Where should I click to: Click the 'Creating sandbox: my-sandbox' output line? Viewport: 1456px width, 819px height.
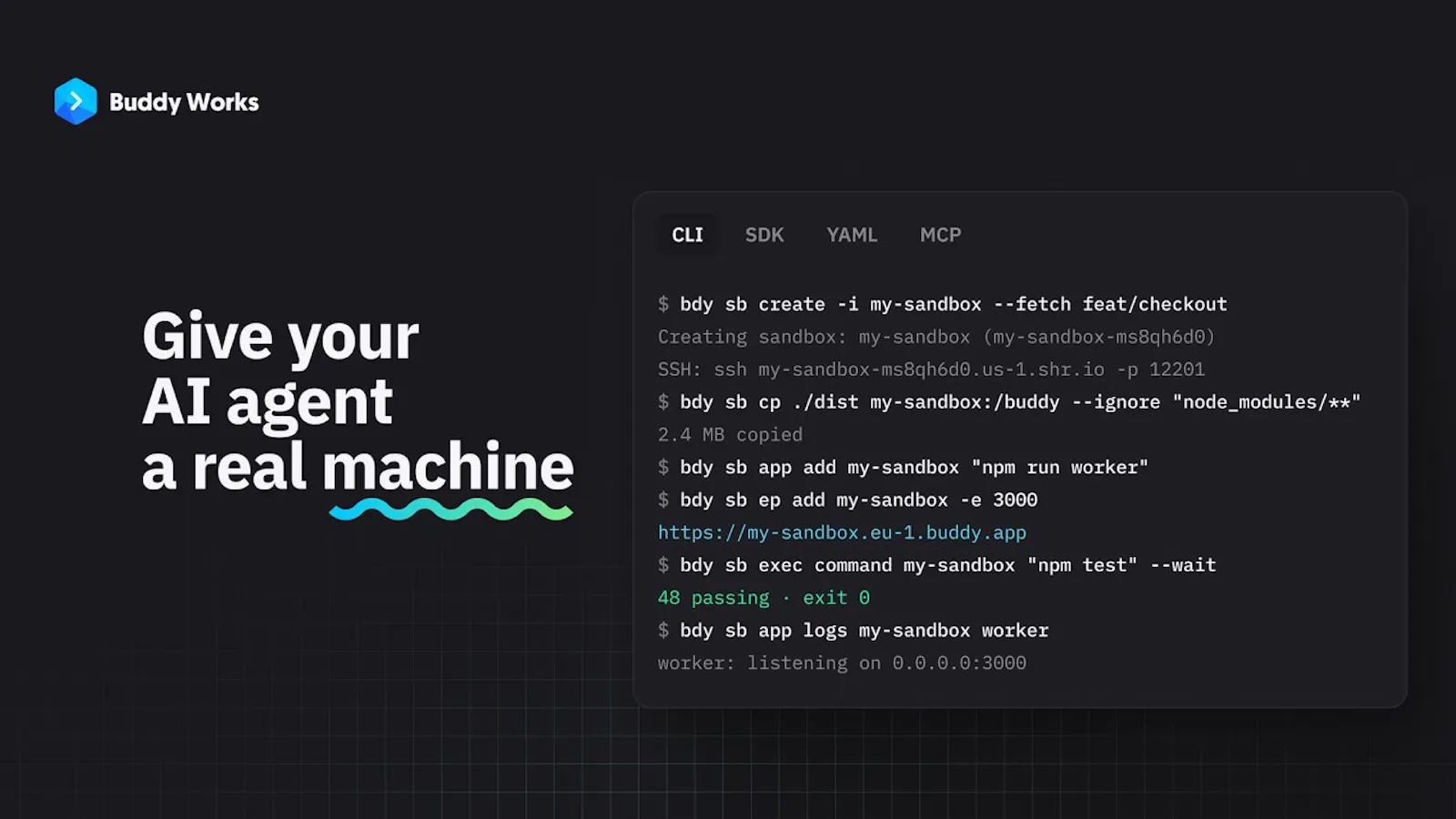pyautogui.click(x=936, y=337)
